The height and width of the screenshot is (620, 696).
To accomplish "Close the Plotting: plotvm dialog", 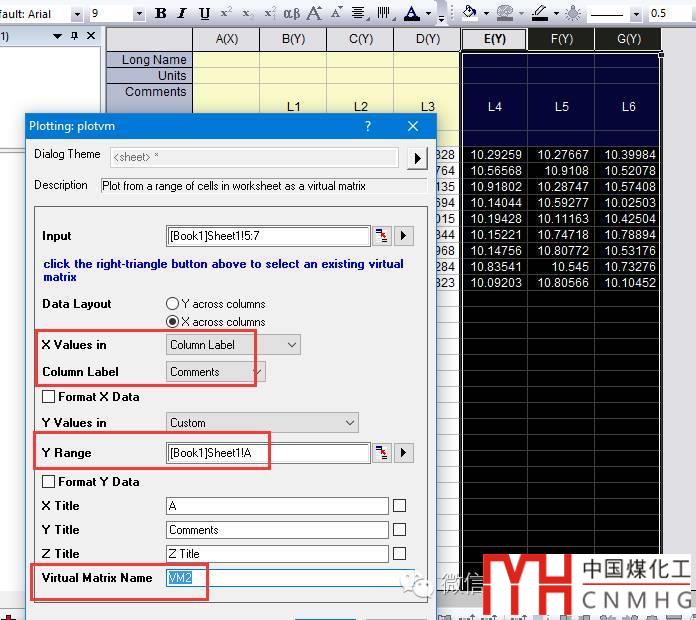I will click(413, 126).
